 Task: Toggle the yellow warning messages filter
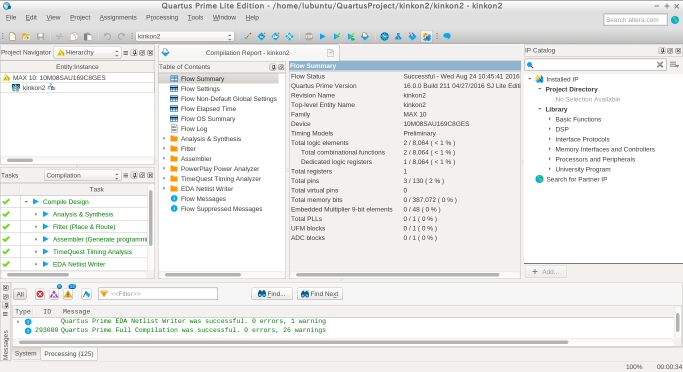[x=68, y=294]
